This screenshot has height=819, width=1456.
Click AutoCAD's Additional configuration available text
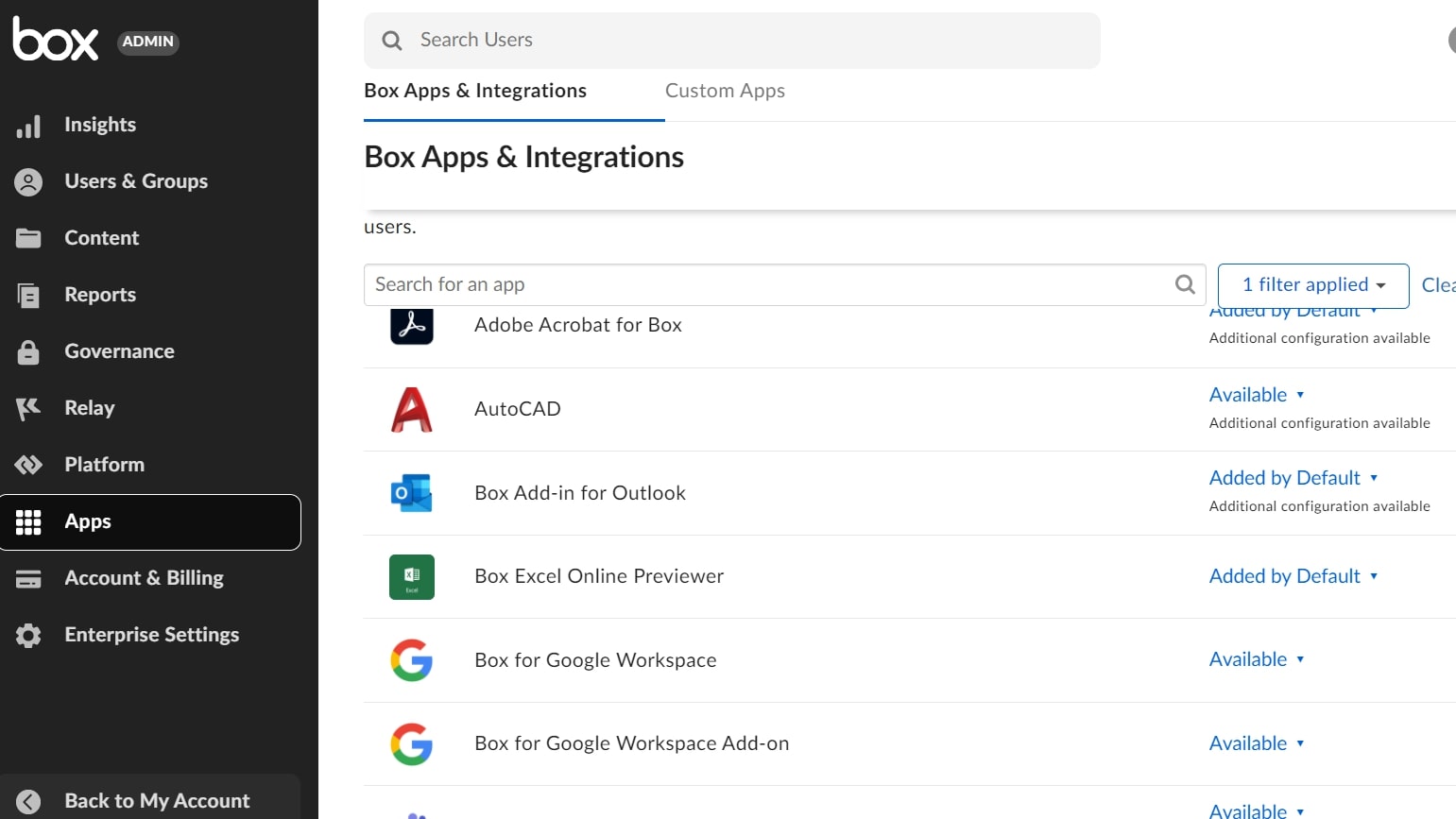[x=1319, y=423]
